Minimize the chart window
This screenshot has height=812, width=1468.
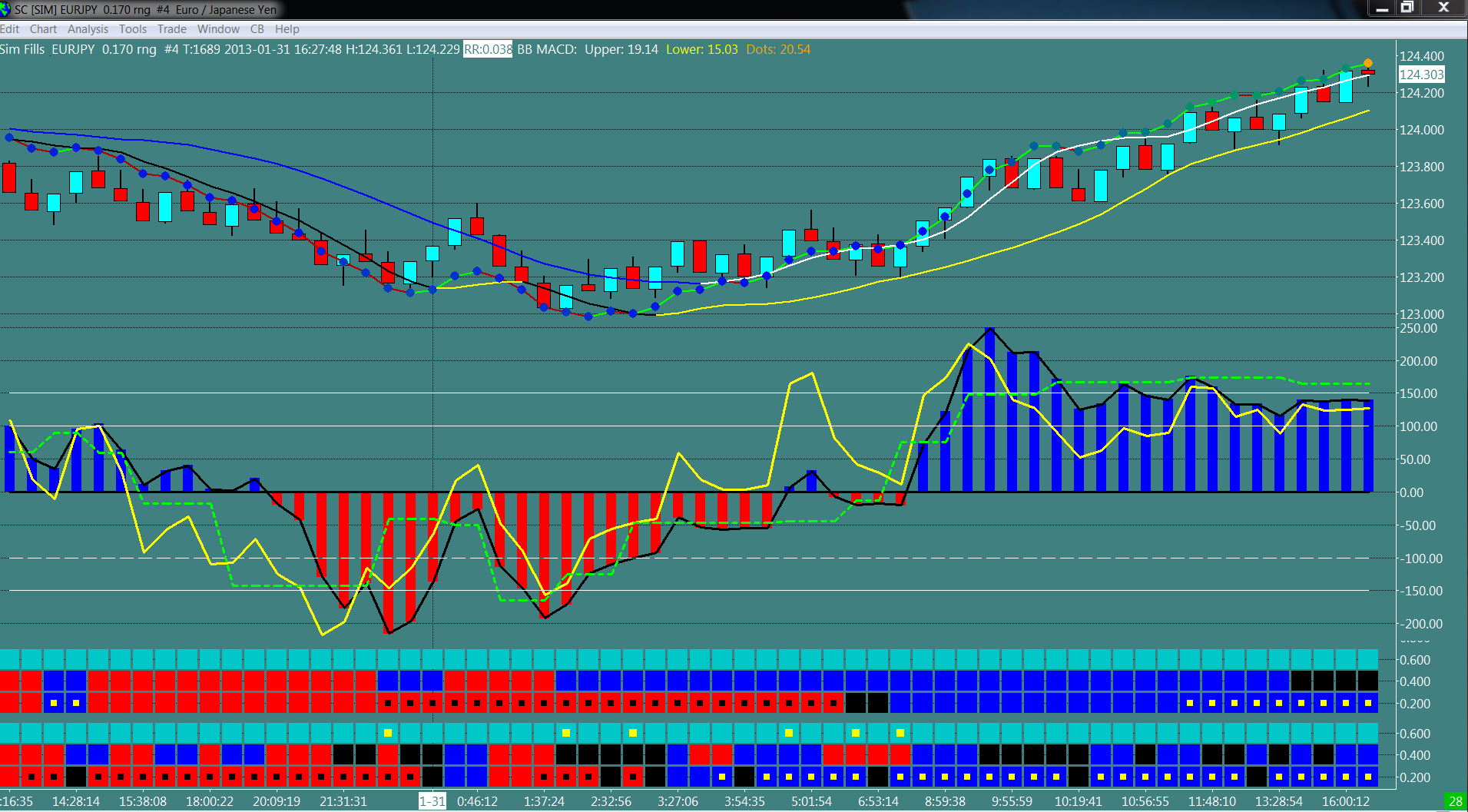pos(1382,8)
